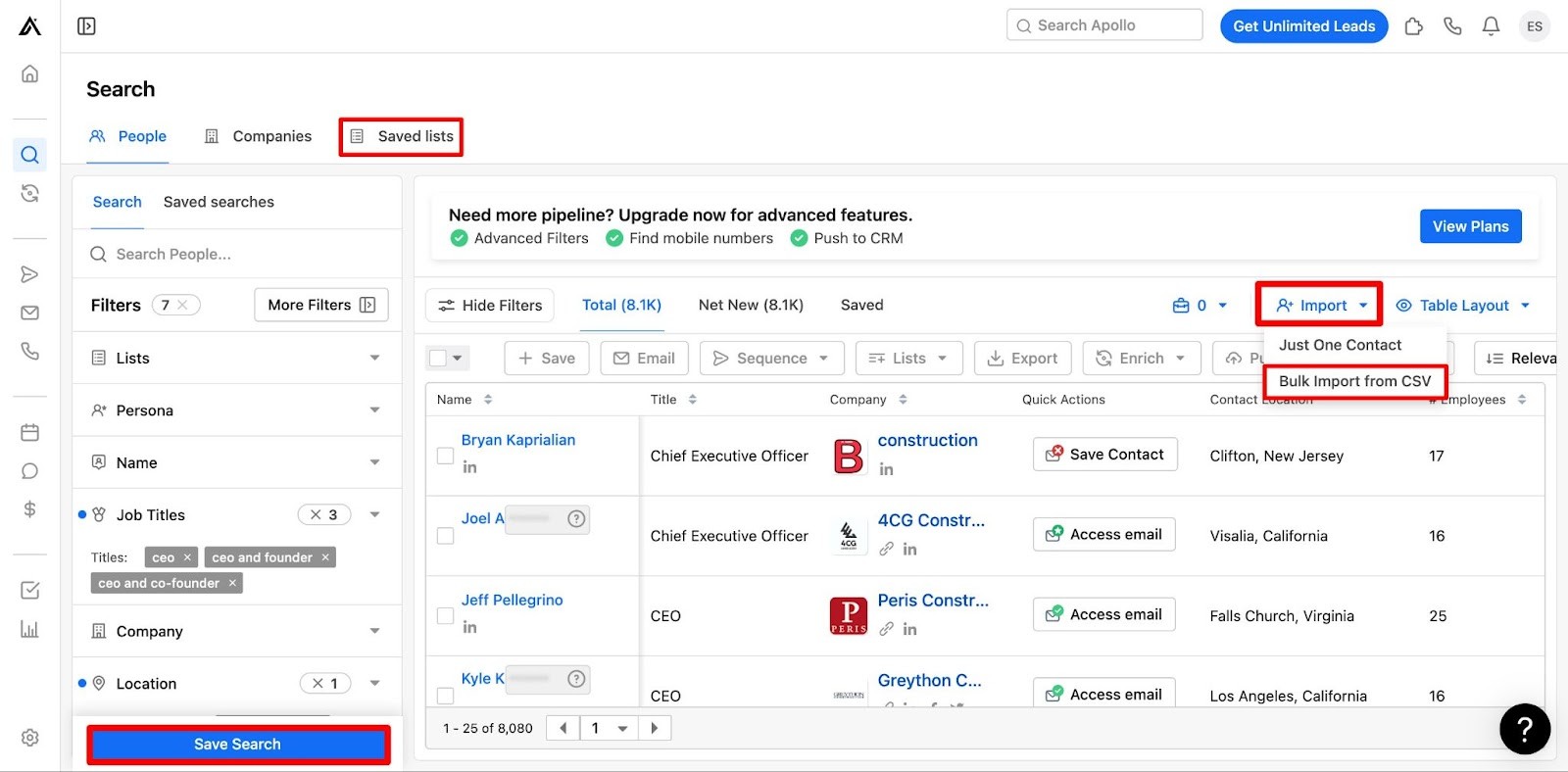Remove the 'ceo' title filter chip
Image resolution: width=1568 pixels, height=772 pixels.
[187, 557]
